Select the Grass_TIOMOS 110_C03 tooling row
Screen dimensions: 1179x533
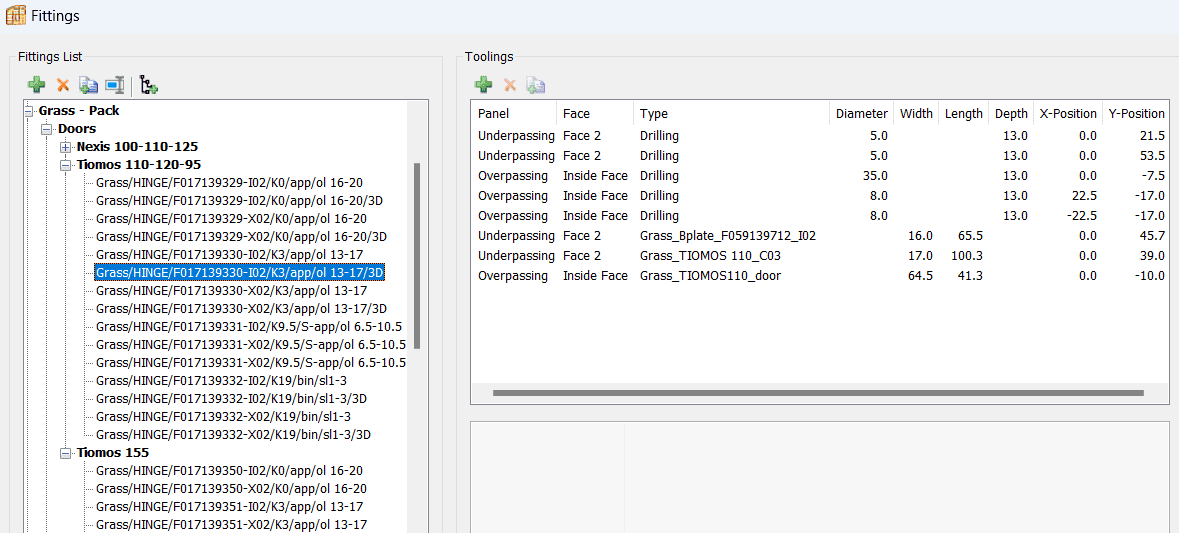click(820, 256)
